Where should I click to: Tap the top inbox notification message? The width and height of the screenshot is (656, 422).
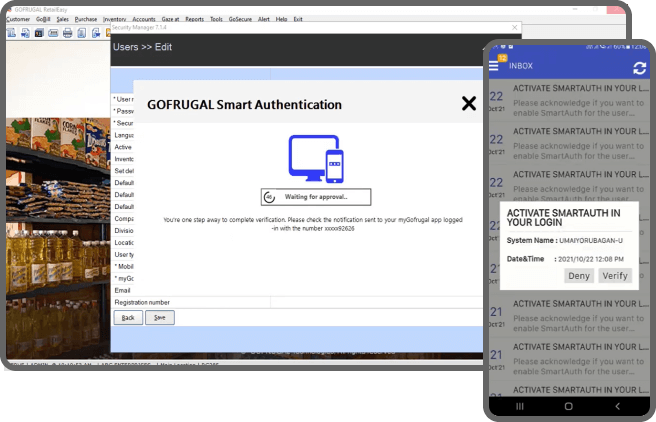(x=575, y=96)
